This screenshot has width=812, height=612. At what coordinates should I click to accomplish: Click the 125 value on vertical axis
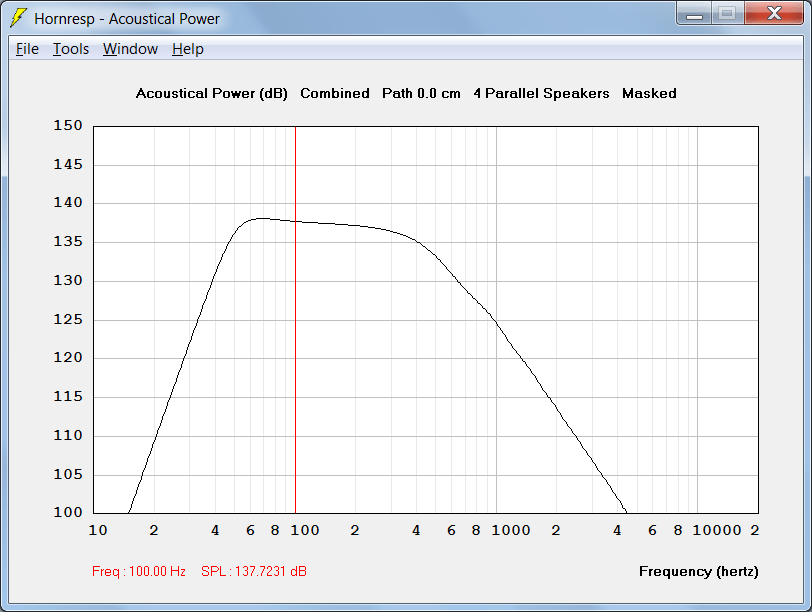coord(68,319)
